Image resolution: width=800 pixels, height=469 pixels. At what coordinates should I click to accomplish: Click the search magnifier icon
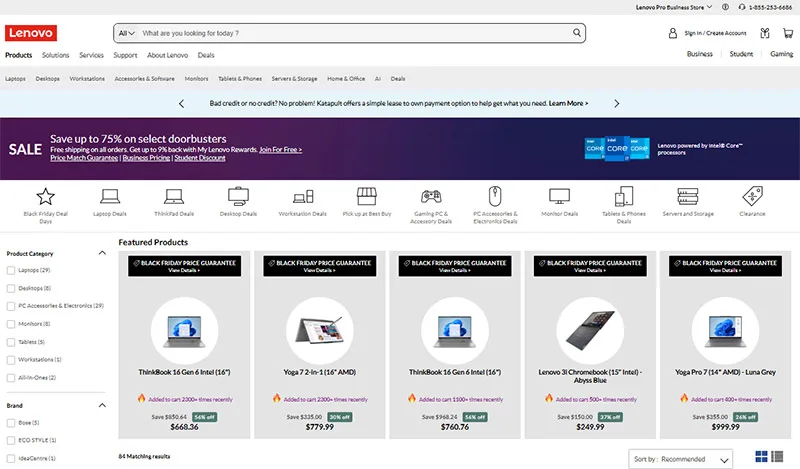tap(577, 33)
